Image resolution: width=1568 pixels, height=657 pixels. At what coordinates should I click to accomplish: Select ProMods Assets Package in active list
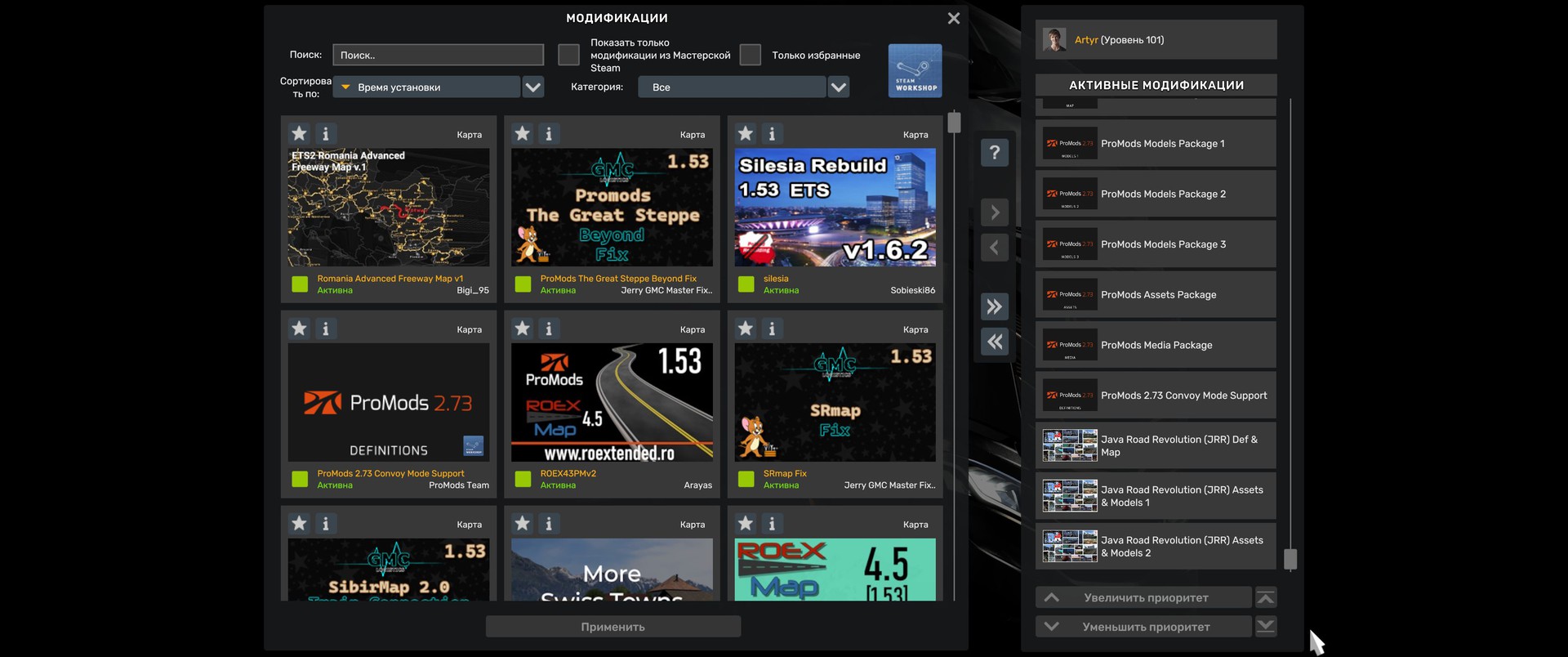click(1156, 295)
